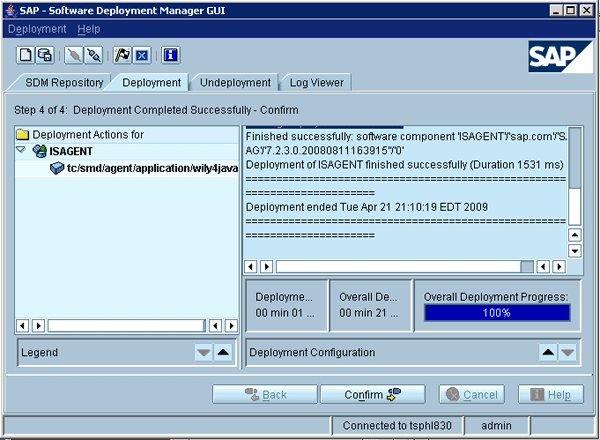Select the ISAGENT tree item
Screen dimensions: 600x440
click(x=71, y=152)
